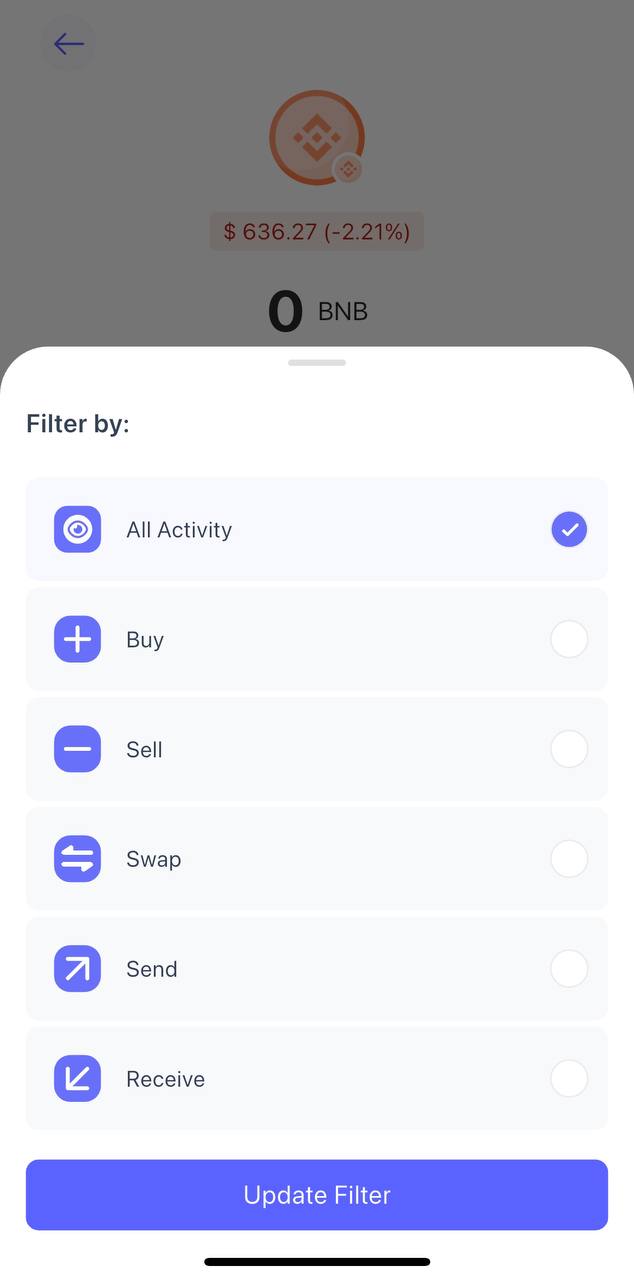Screen dimensions: 634x1279
Task: Enable the Swap filter circle
Action: click(569, 858)
